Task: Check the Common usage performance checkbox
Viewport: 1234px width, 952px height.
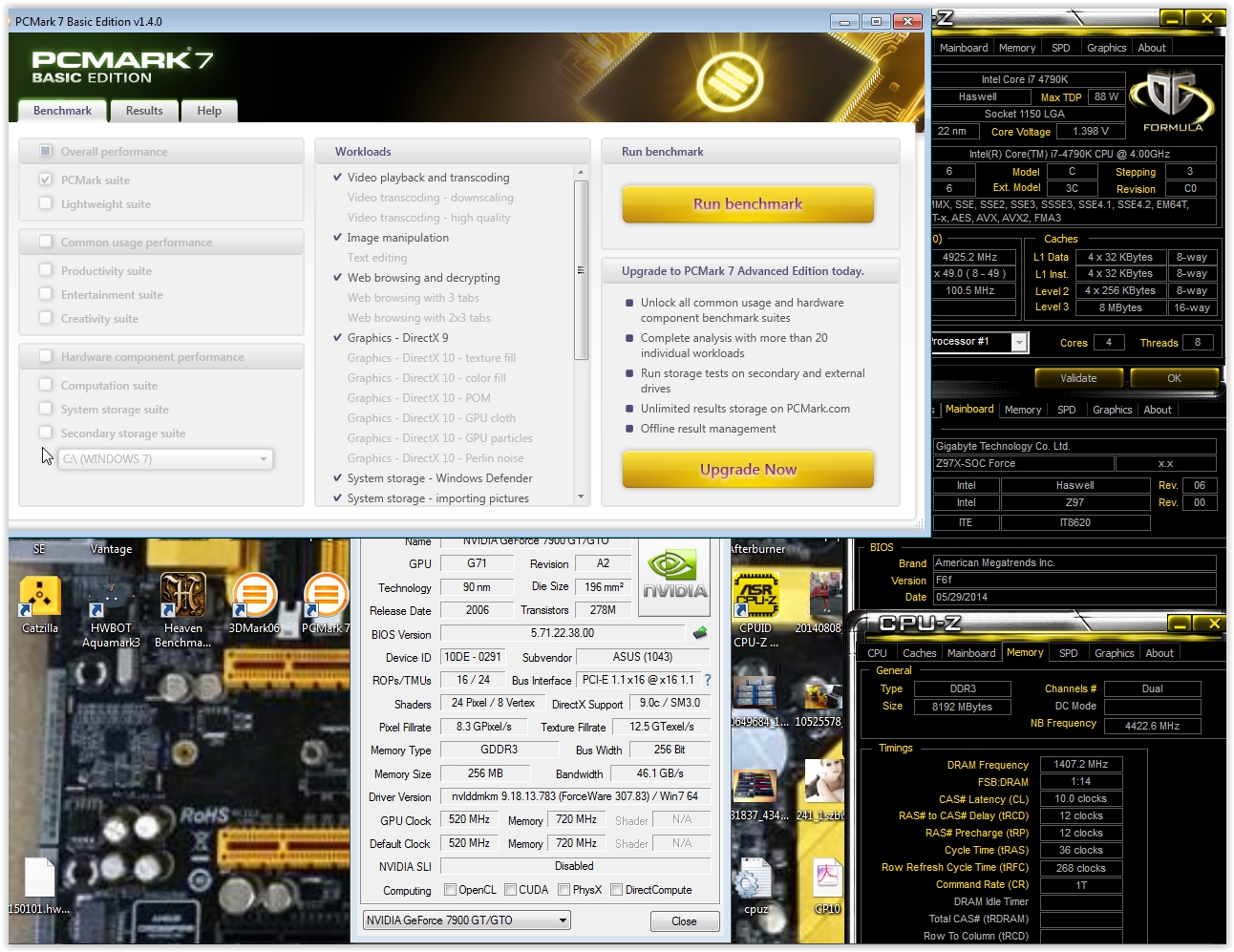Action: 46,242
